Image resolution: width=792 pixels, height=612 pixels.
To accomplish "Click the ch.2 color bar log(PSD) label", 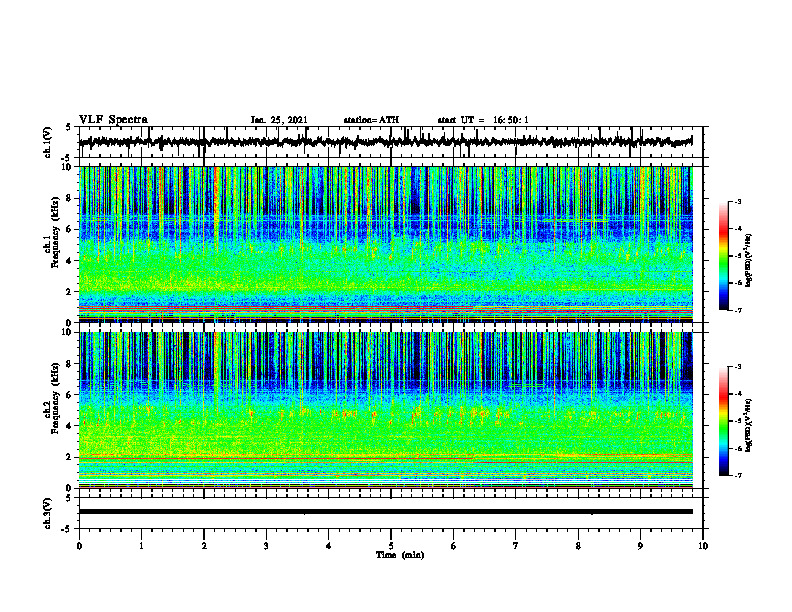I will [x=748, y=425].
